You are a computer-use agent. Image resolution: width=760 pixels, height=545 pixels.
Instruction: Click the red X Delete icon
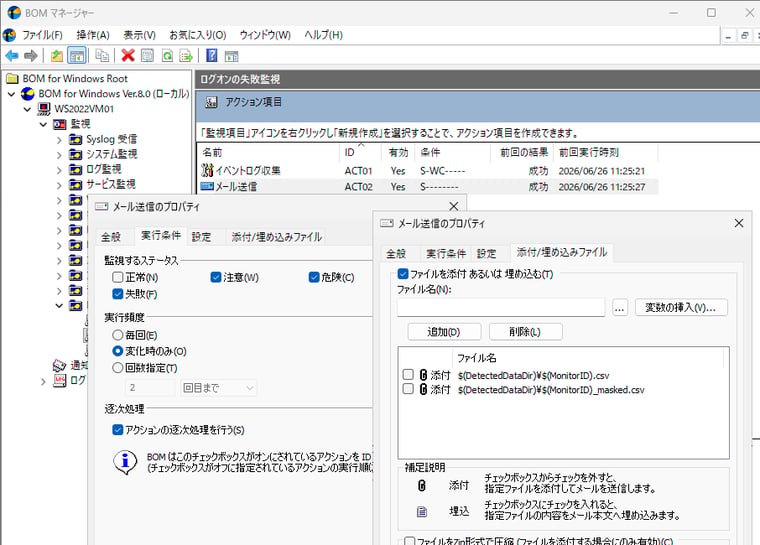point(128,56)
